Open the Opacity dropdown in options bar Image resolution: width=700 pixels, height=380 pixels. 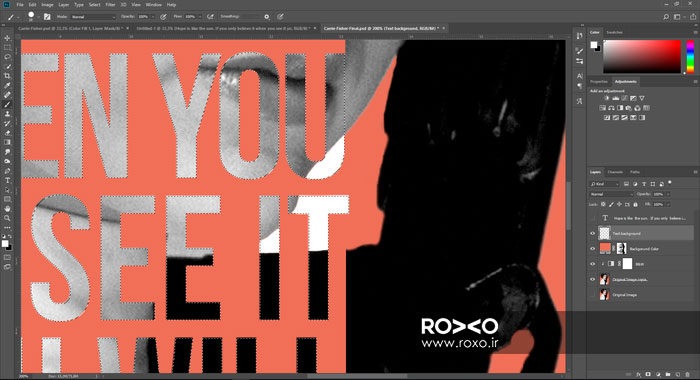(152, 17)
